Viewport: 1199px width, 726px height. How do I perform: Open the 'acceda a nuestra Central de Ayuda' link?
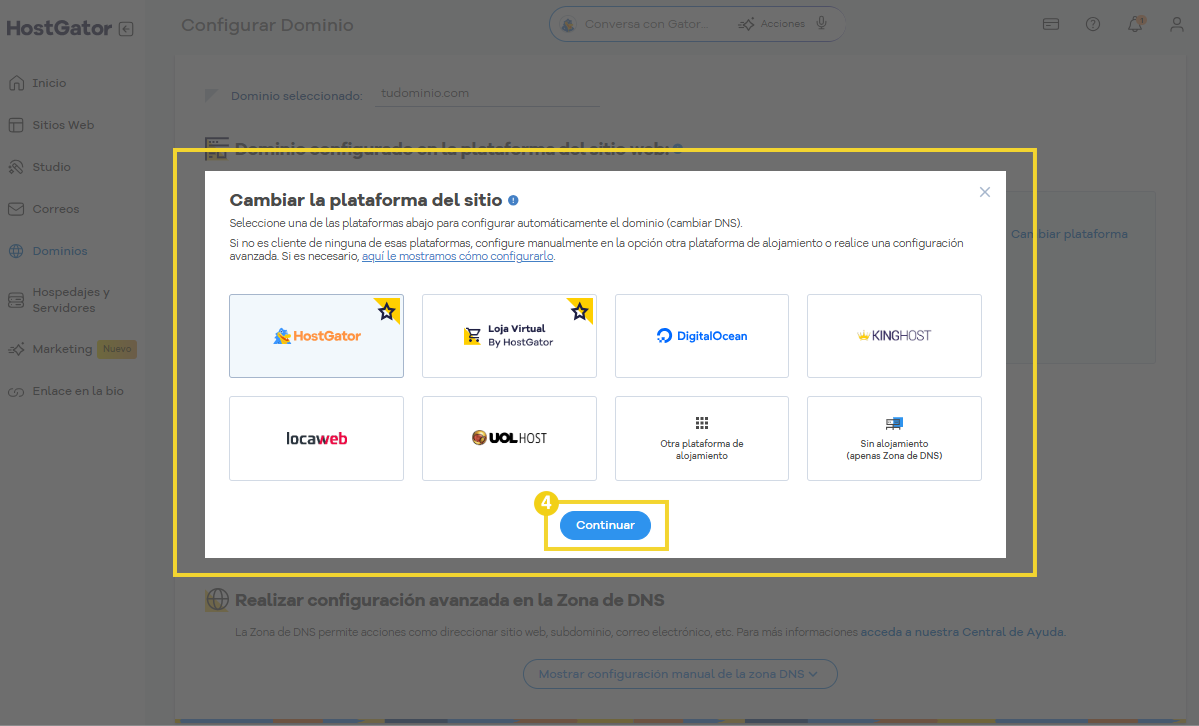click(x=962, y=632)
